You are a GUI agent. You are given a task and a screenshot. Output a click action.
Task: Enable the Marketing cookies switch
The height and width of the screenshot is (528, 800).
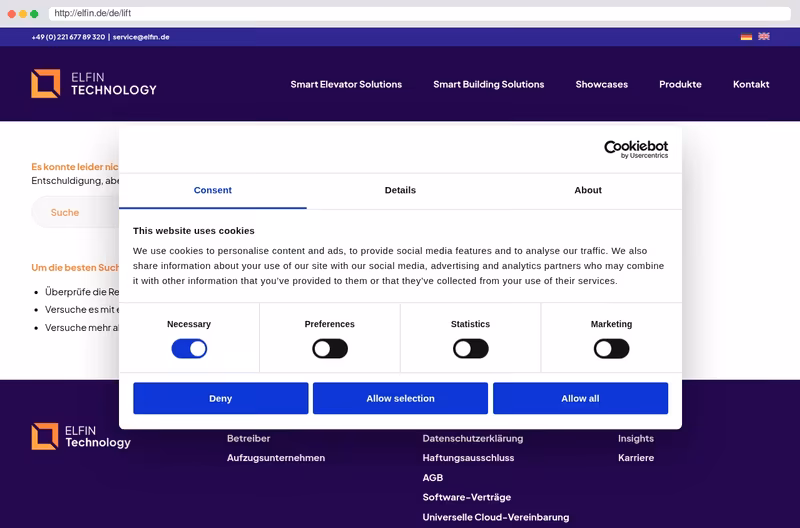click(x=611, y=349)
